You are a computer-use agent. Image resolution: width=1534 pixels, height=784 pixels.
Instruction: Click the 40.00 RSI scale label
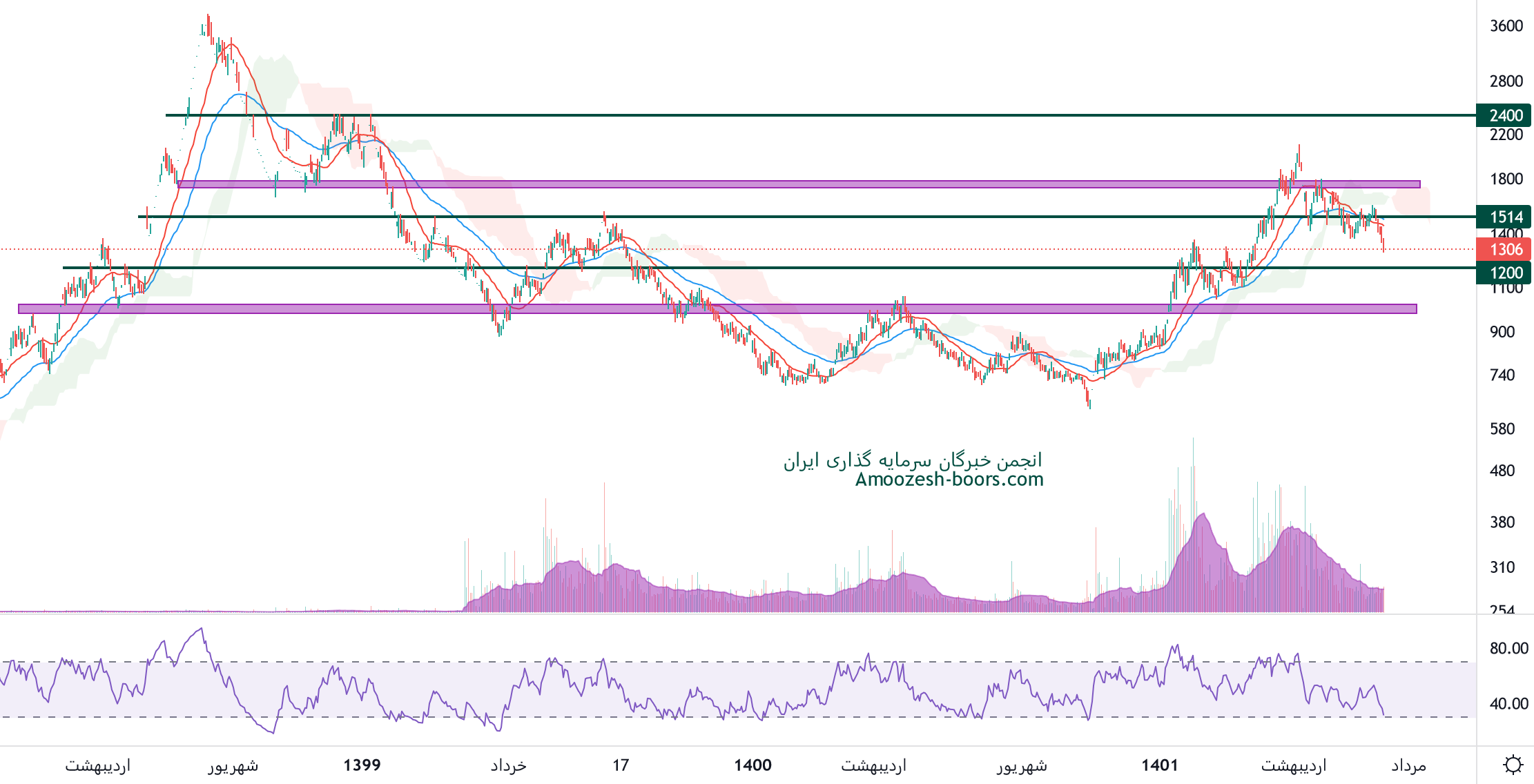tap(1508, 703)
